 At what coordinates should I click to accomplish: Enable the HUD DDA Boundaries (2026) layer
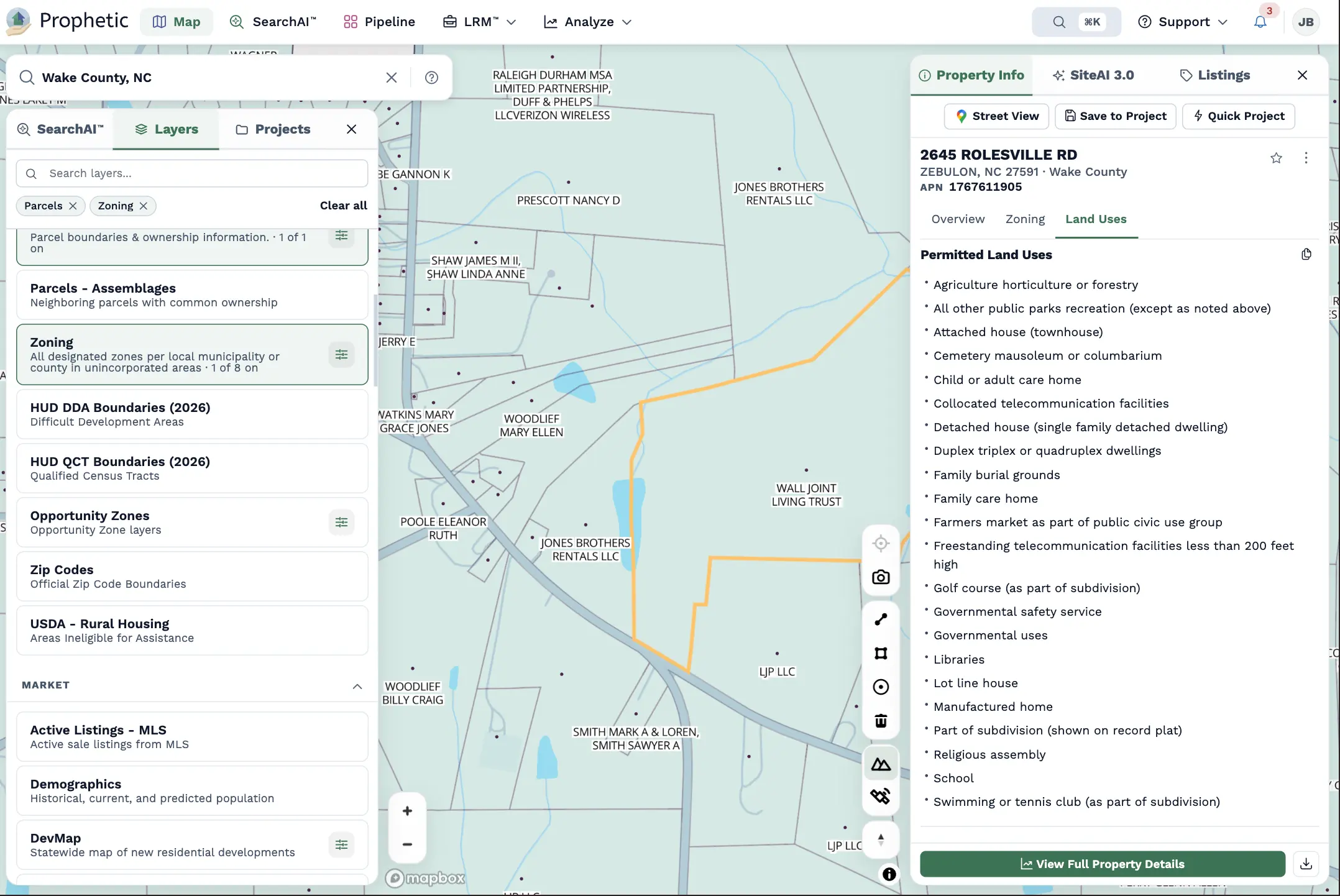pos(192,414)
